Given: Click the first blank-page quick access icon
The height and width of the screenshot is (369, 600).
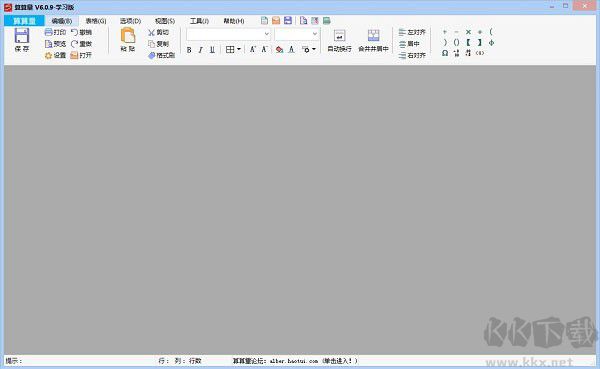Looking at the screenshot, I should point(264,20).
